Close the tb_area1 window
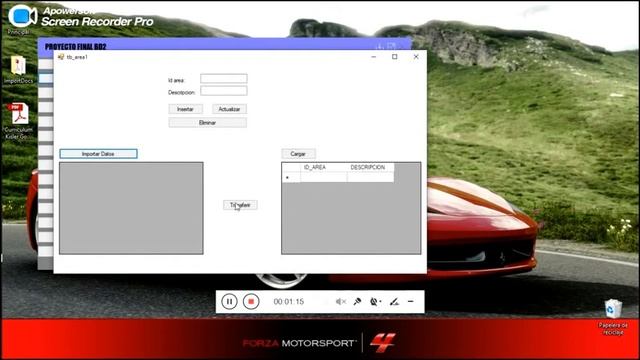640x360 pixels. (416, 57)
